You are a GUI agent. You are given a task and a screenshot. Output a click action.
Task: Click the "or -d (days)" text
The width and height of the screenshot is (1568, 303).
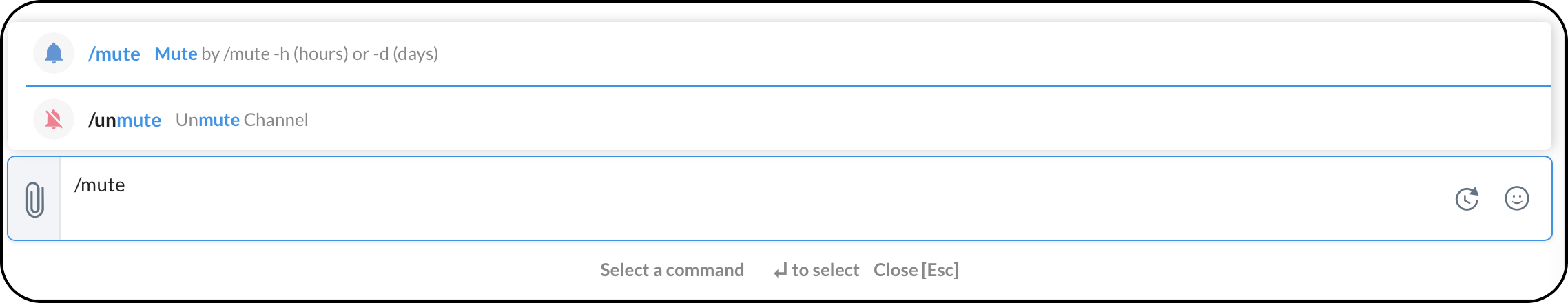[395, 54]
